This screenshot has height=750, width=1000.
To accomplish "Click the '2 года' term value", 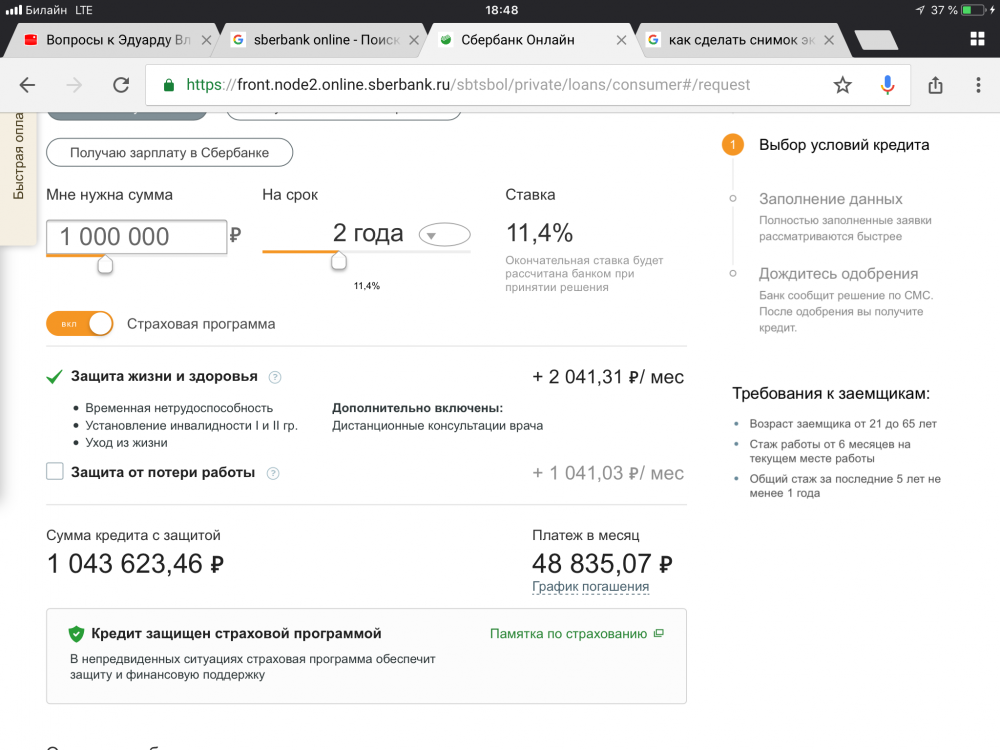I will click(x=368, y=233).
